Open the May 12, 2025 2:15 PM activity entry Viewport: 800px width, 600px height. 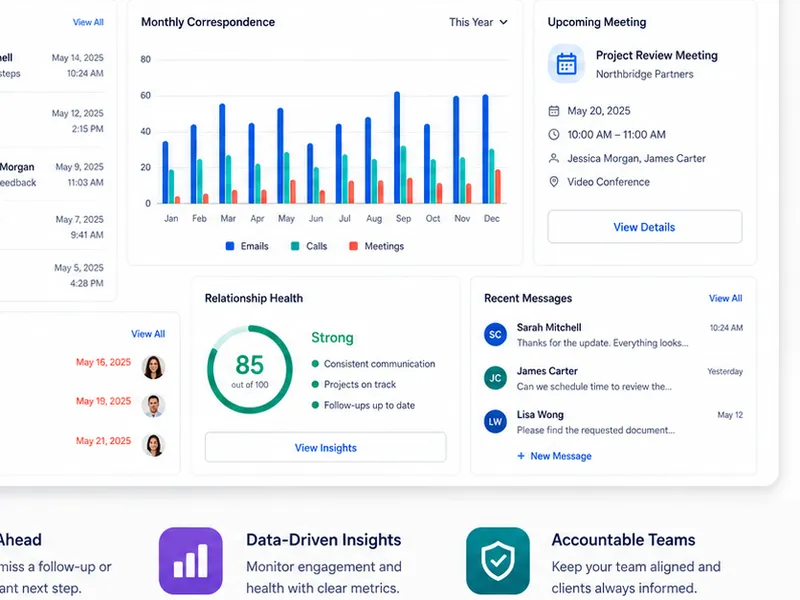pos(52,121)
